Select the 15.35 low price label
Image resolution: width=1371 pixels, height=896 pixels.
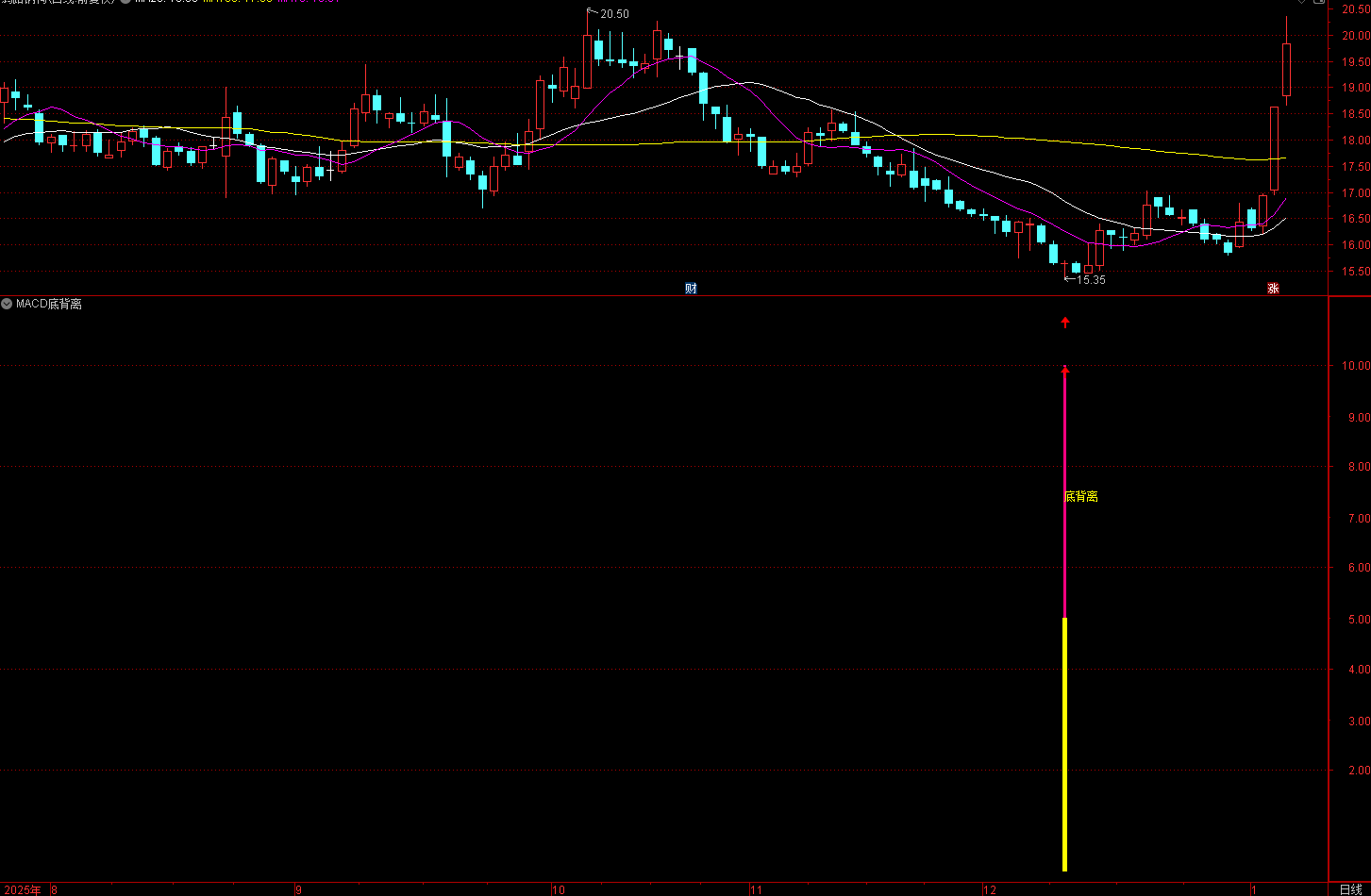[1091, 280]
